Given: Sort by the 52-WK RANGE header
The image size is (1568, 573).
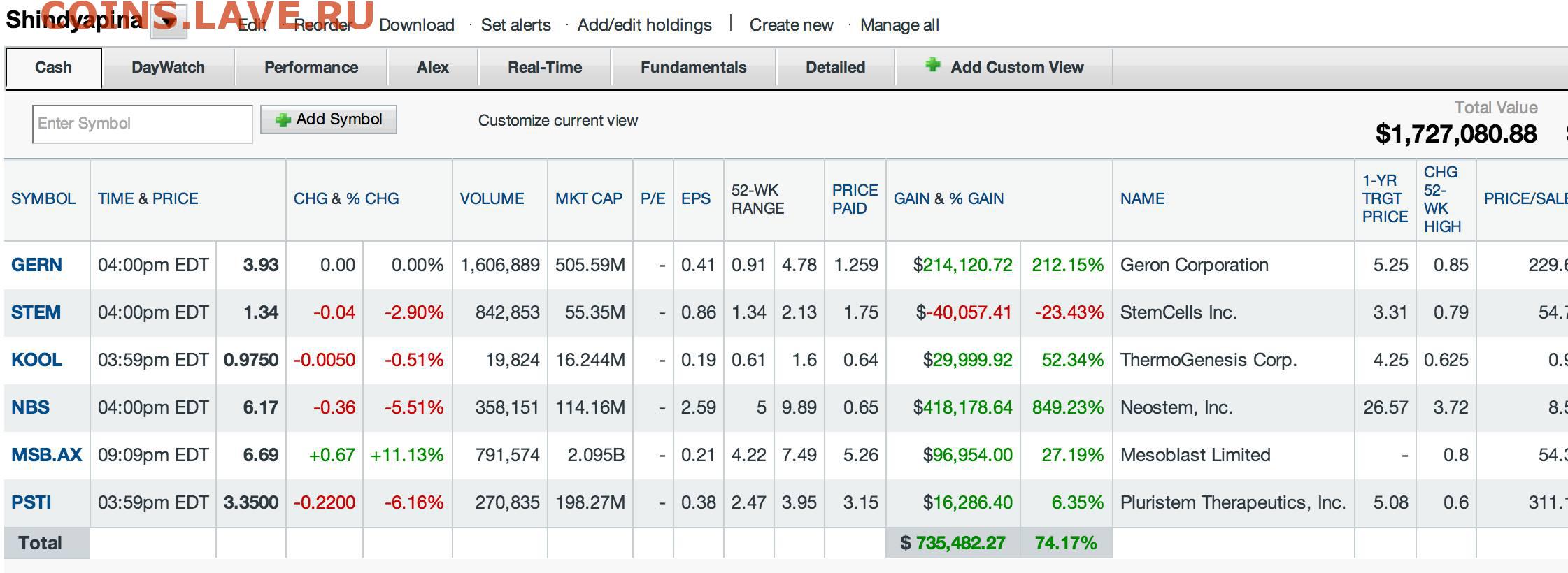Looking at the screenshot, I should 758,199.
